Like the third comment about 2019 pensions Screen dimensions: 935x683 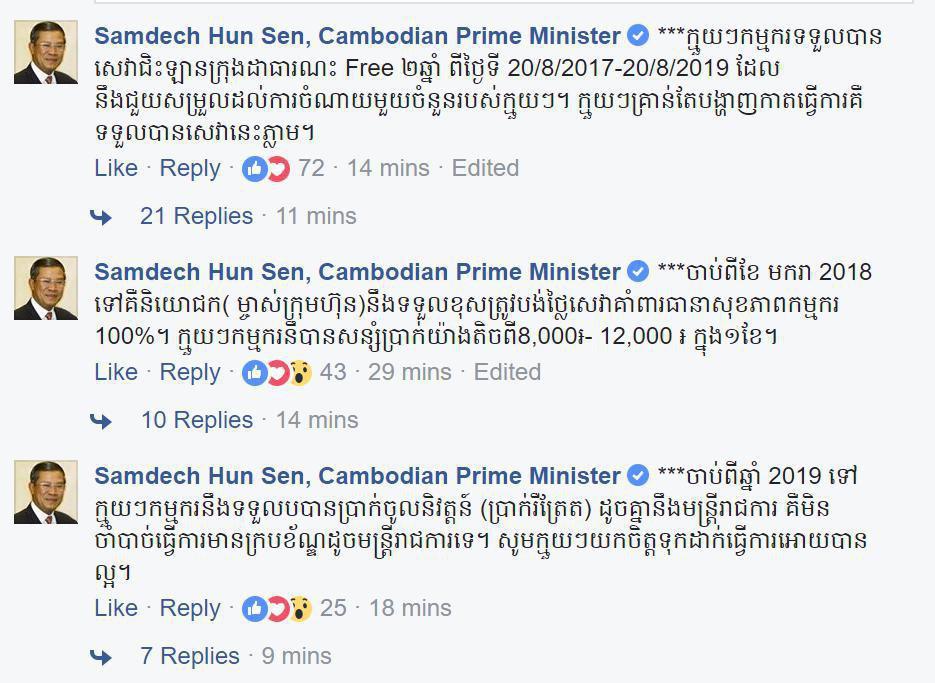point(116,608)
